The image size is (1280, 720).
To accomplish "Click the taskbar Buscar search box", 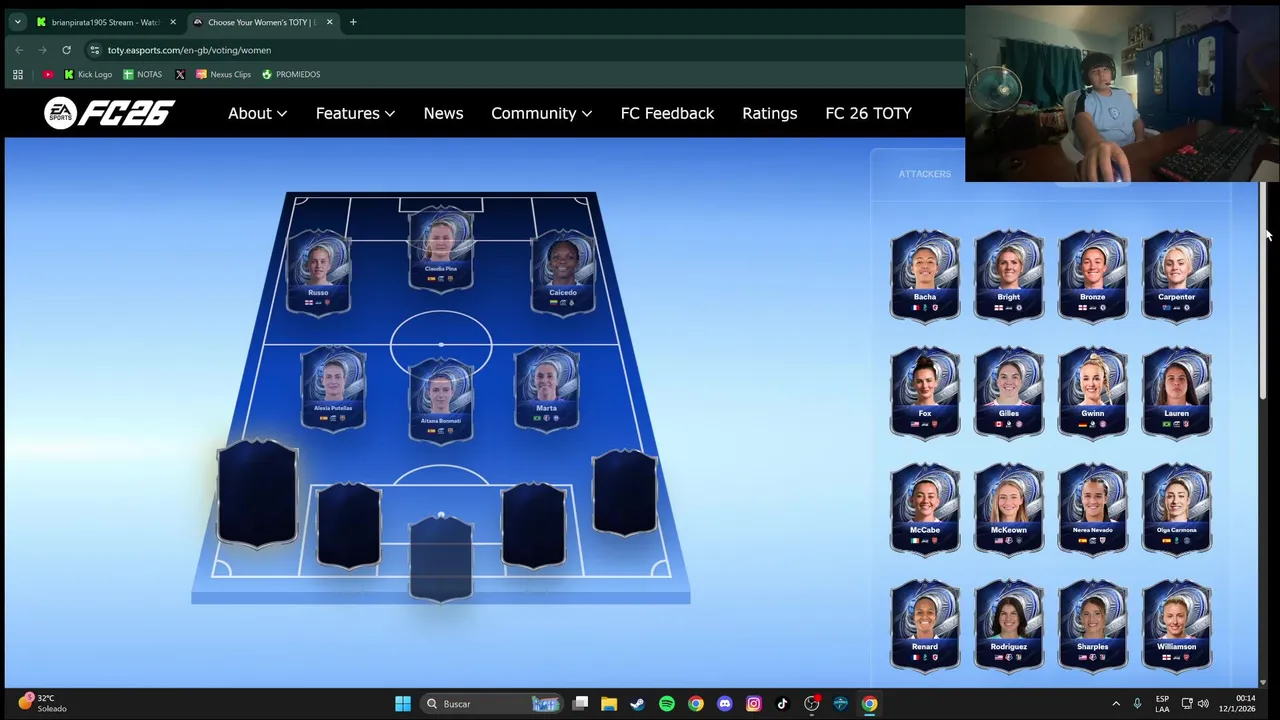I will pos(491,704).
